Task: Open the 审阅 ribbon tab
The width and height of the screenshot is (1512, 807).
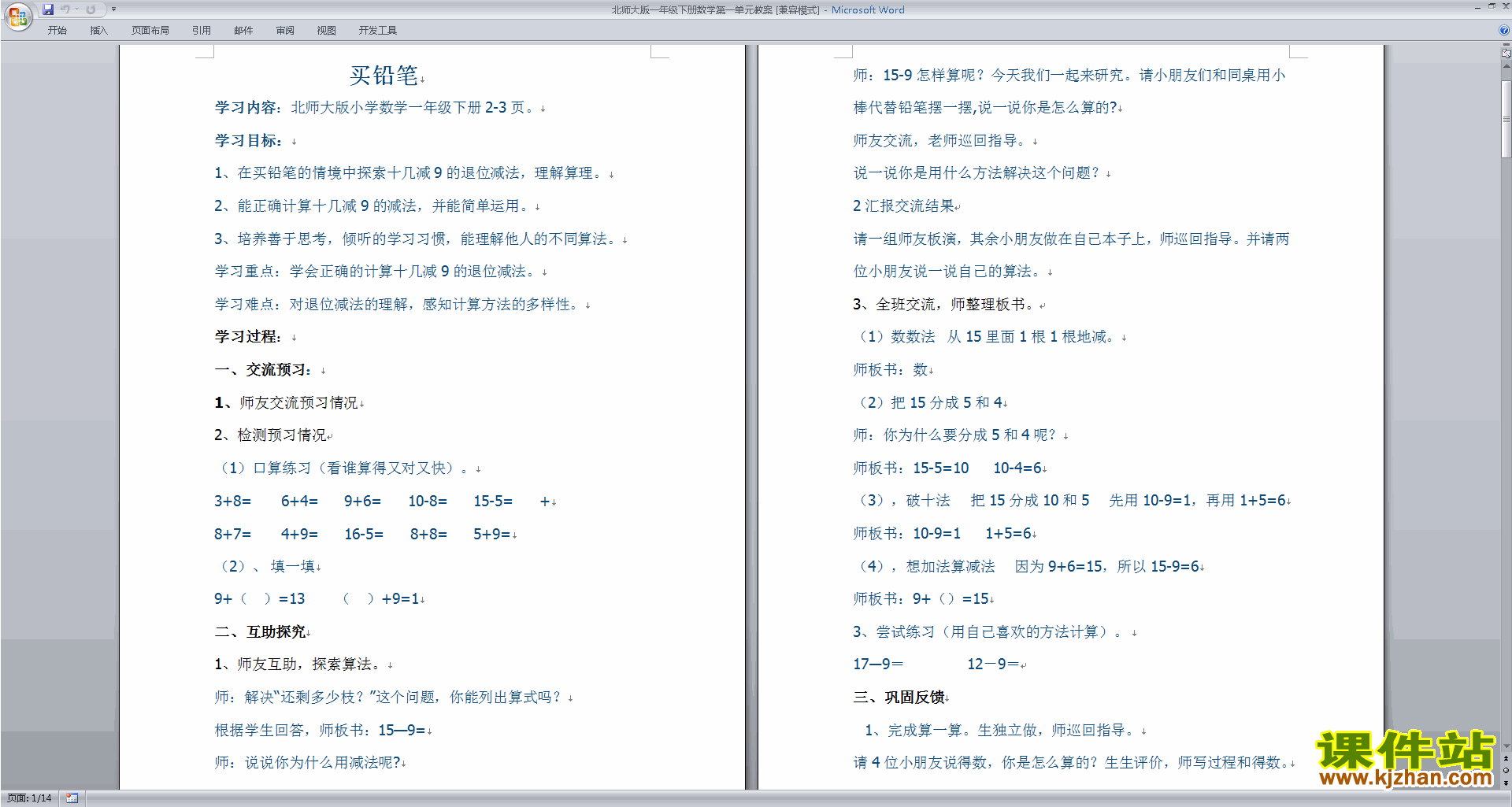Action: pos(285,30)
